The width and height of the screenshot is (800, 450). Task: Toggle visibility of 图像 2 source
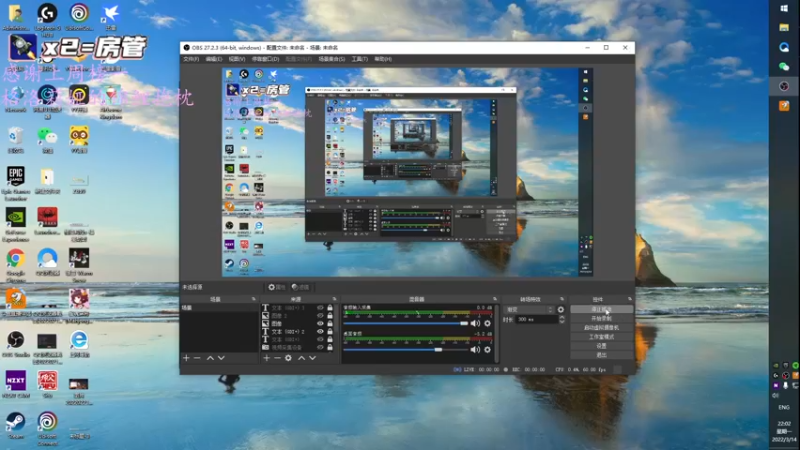tap(320, 316)
